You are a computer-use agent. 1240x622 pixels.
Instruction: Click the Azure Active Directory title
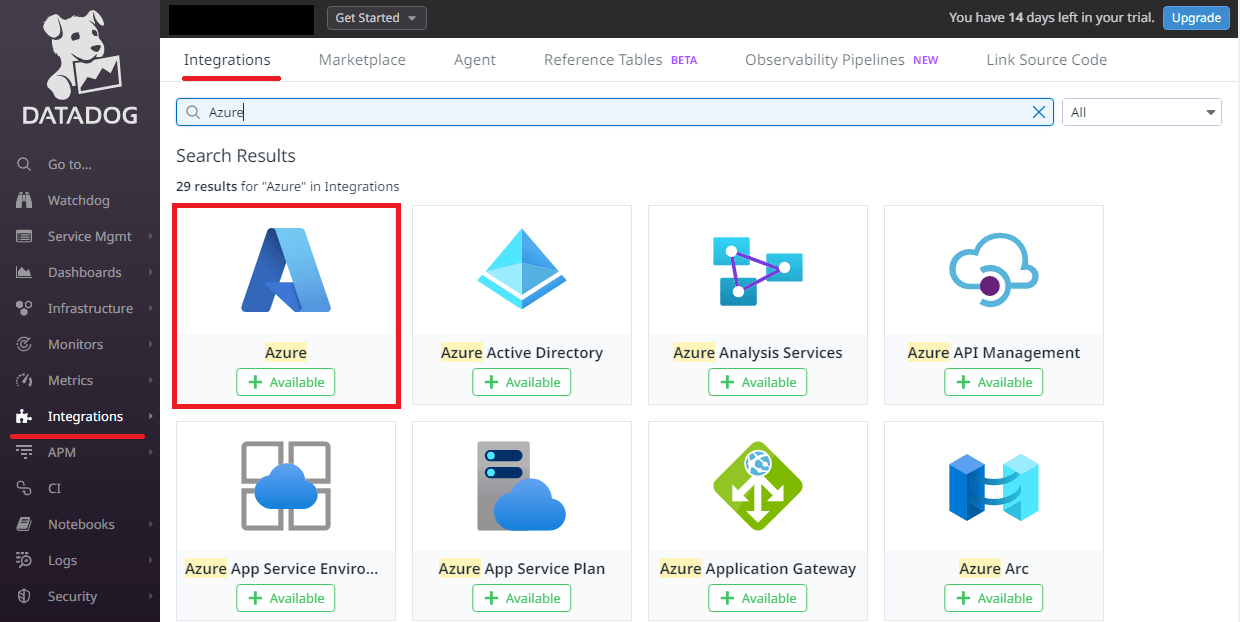[x=522, y=352]
